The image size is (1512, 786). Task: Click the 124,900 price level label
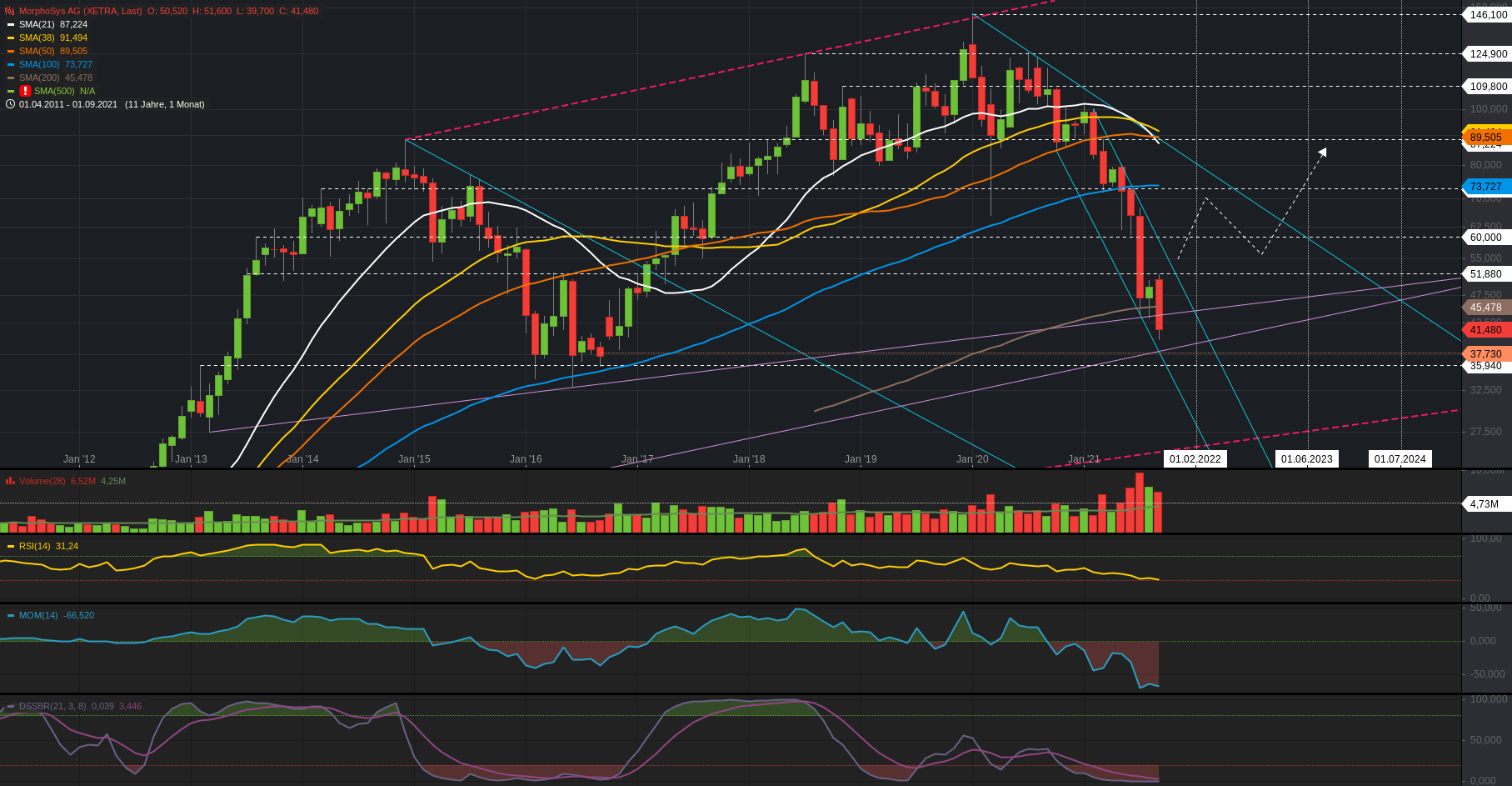coord(1488,54)
